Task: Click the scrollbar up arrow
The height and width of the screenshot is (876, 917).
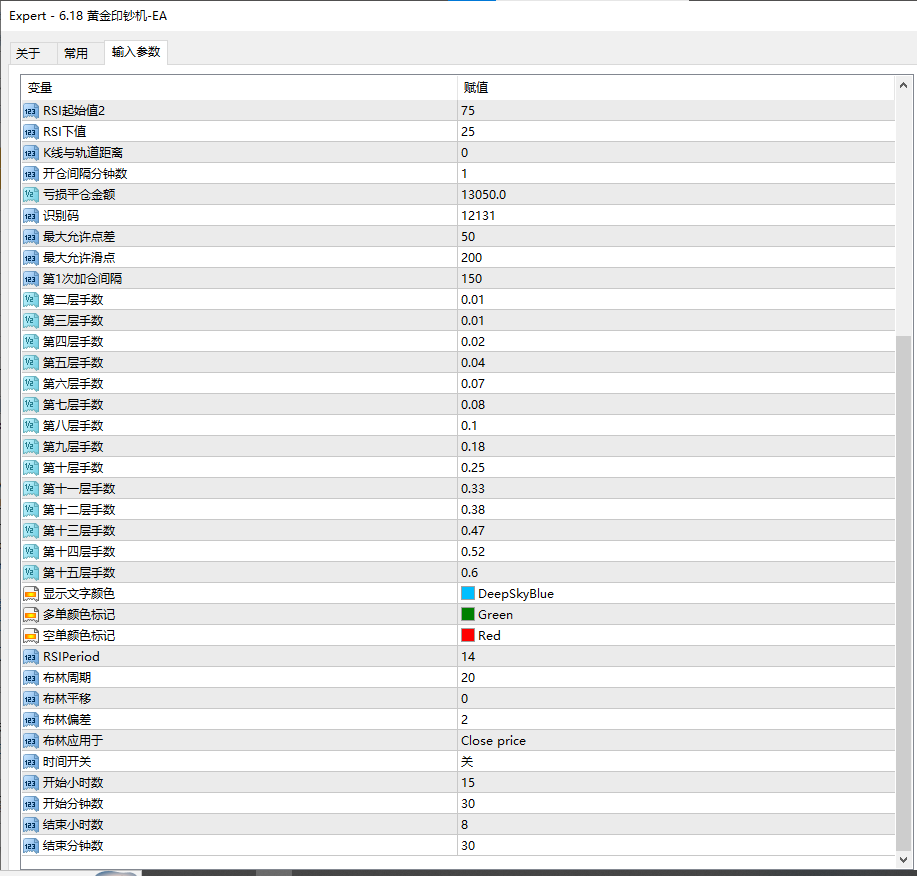Action: [904, 85]
